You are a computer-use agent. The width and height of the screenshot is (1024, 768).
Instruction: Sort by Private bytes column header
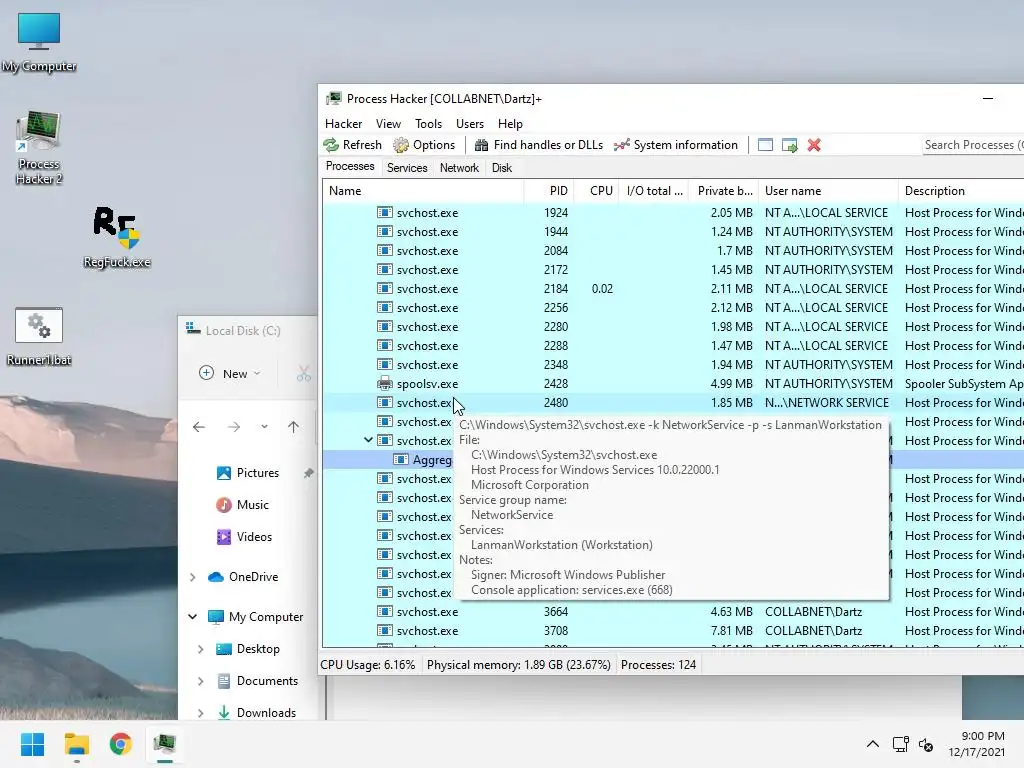pyautogui.click(x=724, y=191)
